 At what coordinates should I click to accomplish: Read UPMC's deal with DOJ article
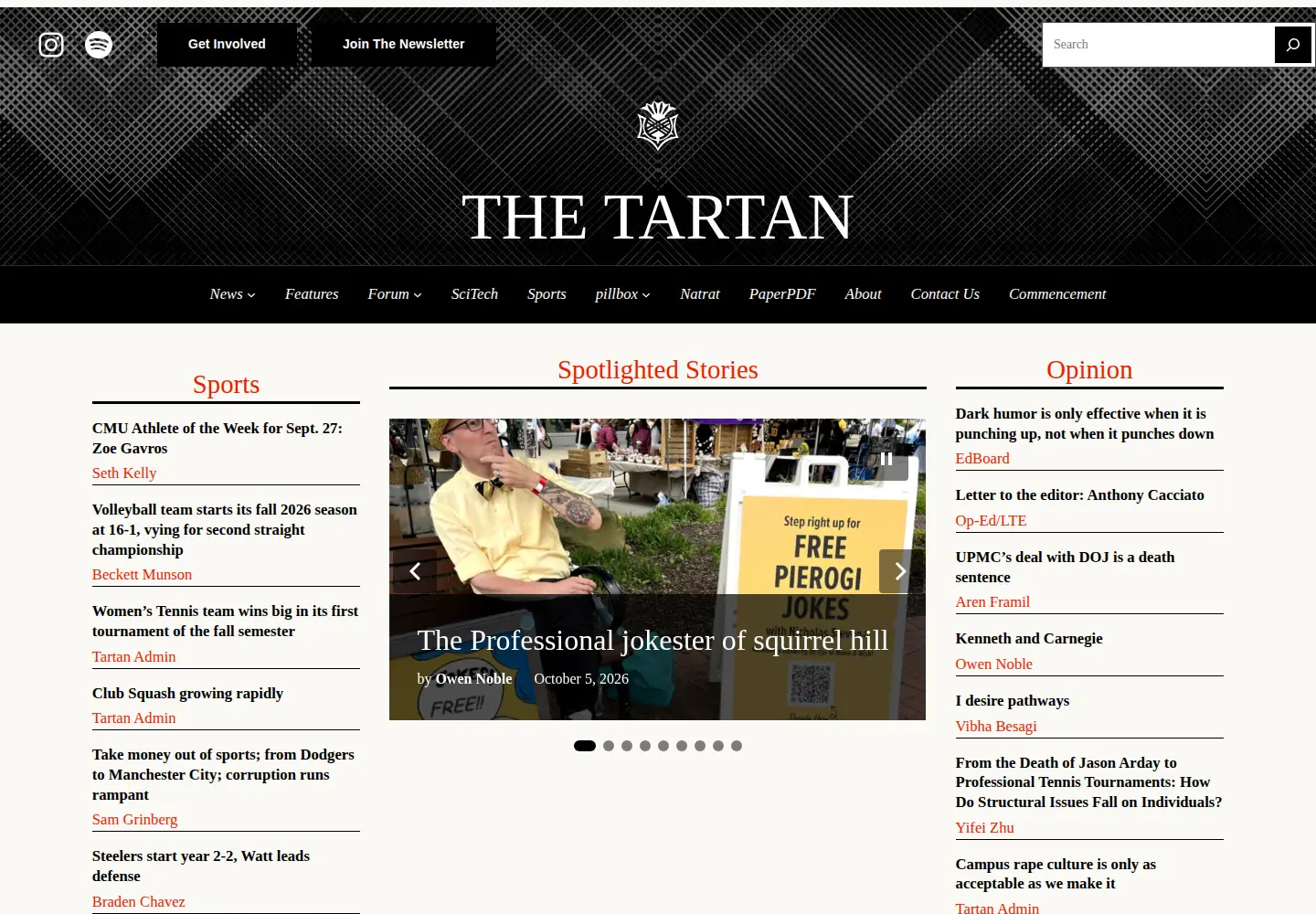[x=1066, y=567]
